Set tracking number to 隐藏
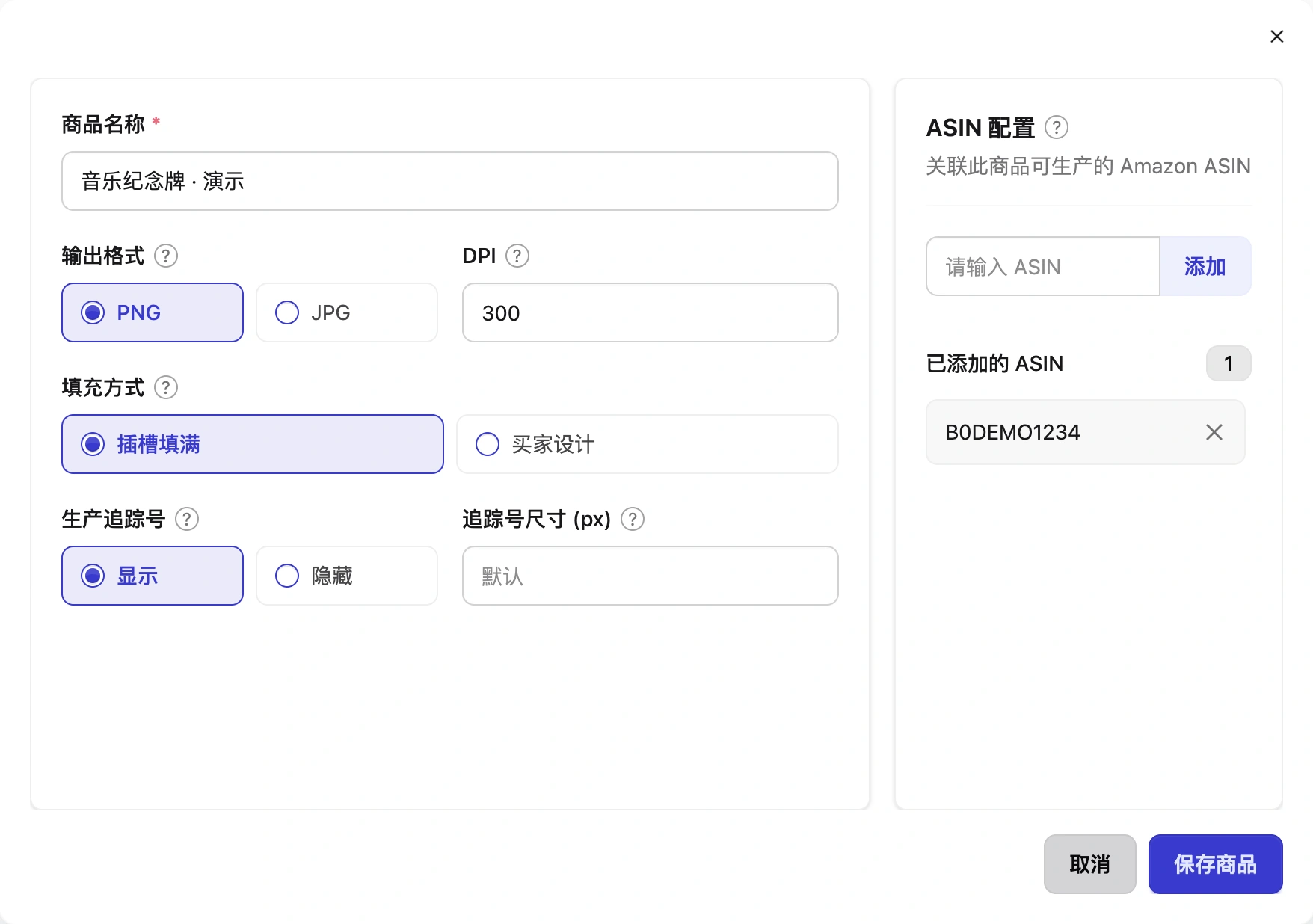The height and width of the screenshot is (924, 1313). click(x=347, y=576)
